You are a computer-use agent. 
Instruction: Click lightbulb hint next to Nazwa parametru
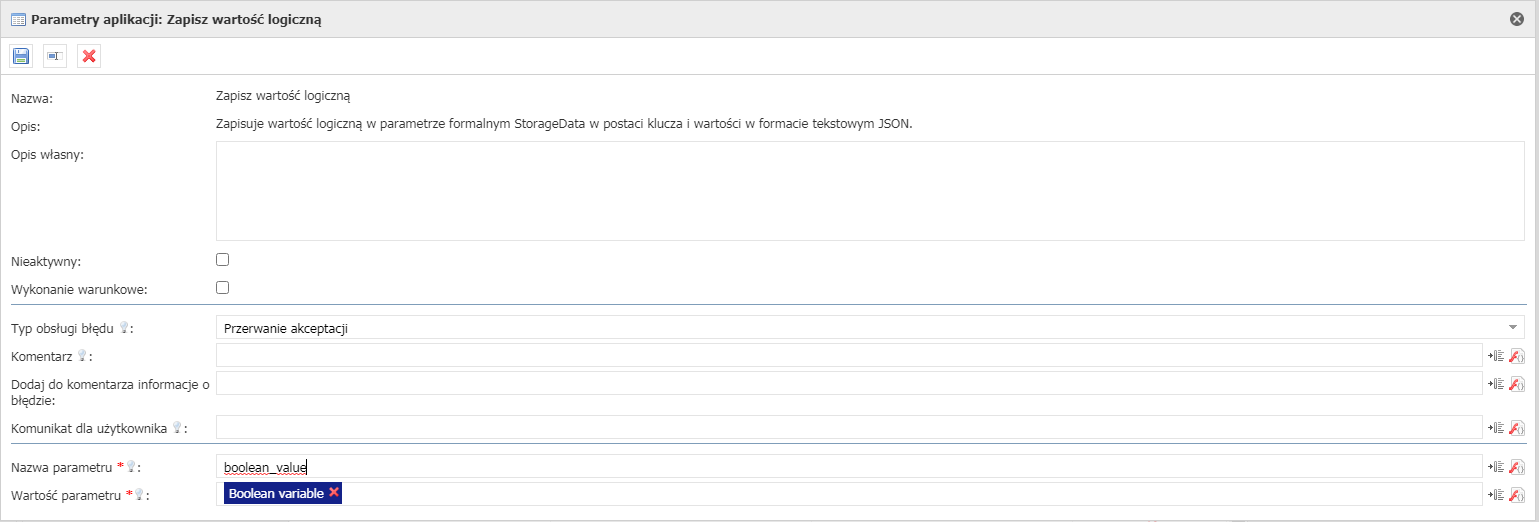(131, 467)
